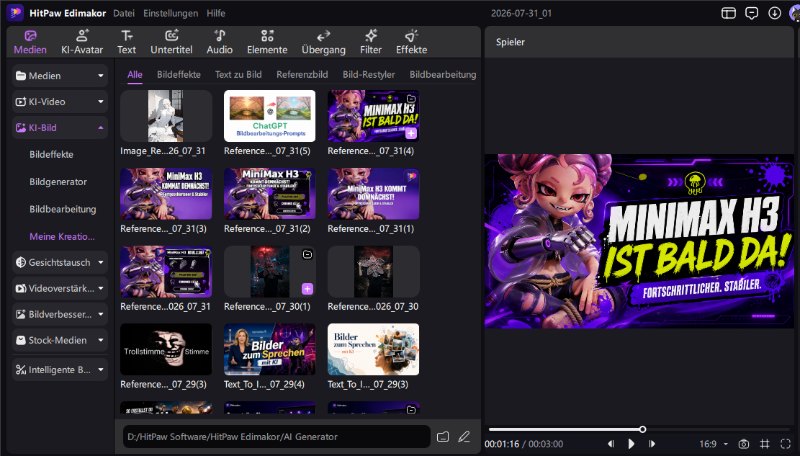Image resolution: width=800 pixels, height=456 pixels.
Task: Switch to the Bildeffekte tab
Action: pos(179,74)
